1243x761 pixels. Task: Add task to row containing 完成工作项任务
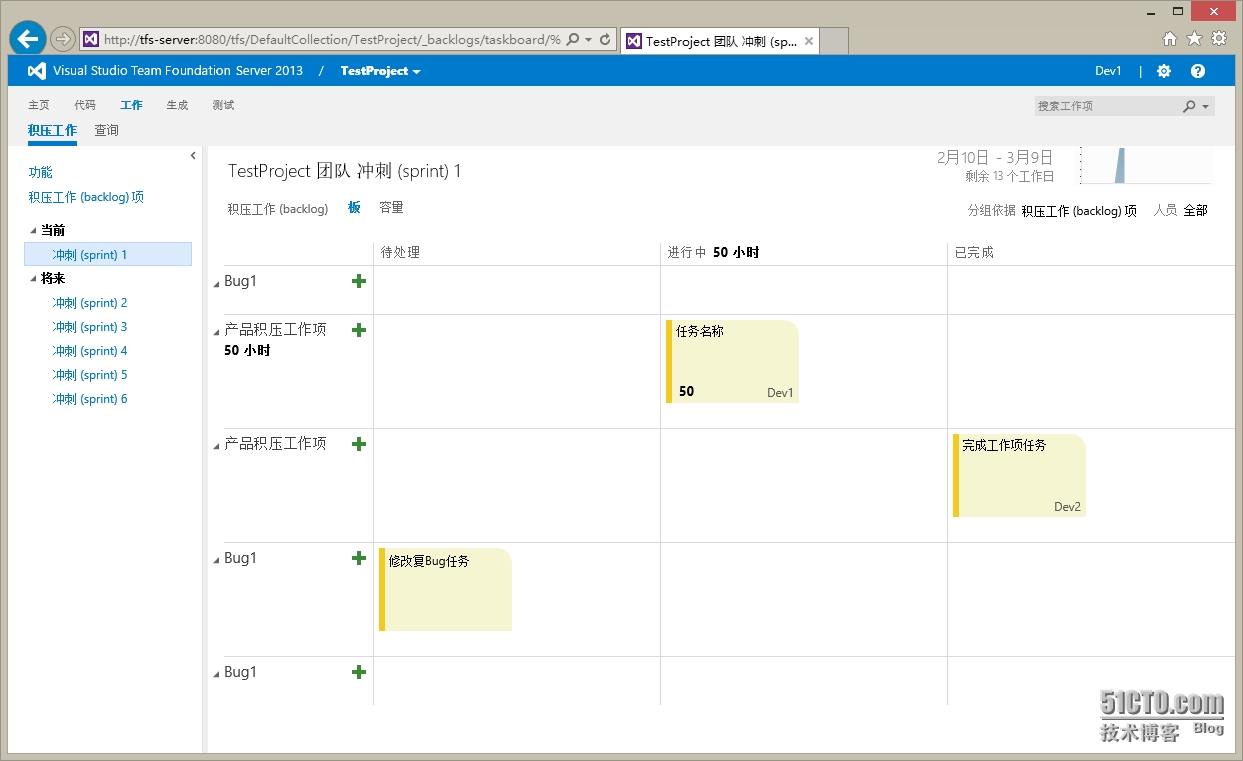359,444
